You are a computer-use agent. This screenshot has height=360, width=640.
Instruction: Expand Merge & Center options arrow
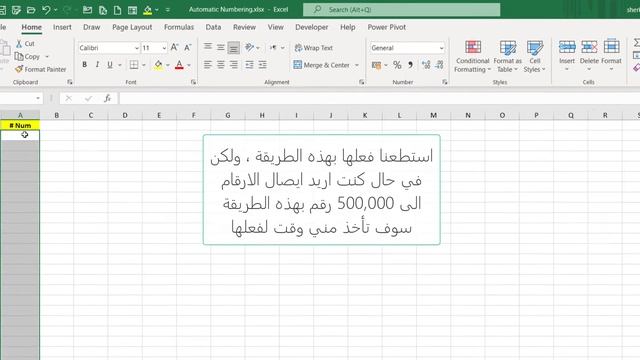[357, 65]
